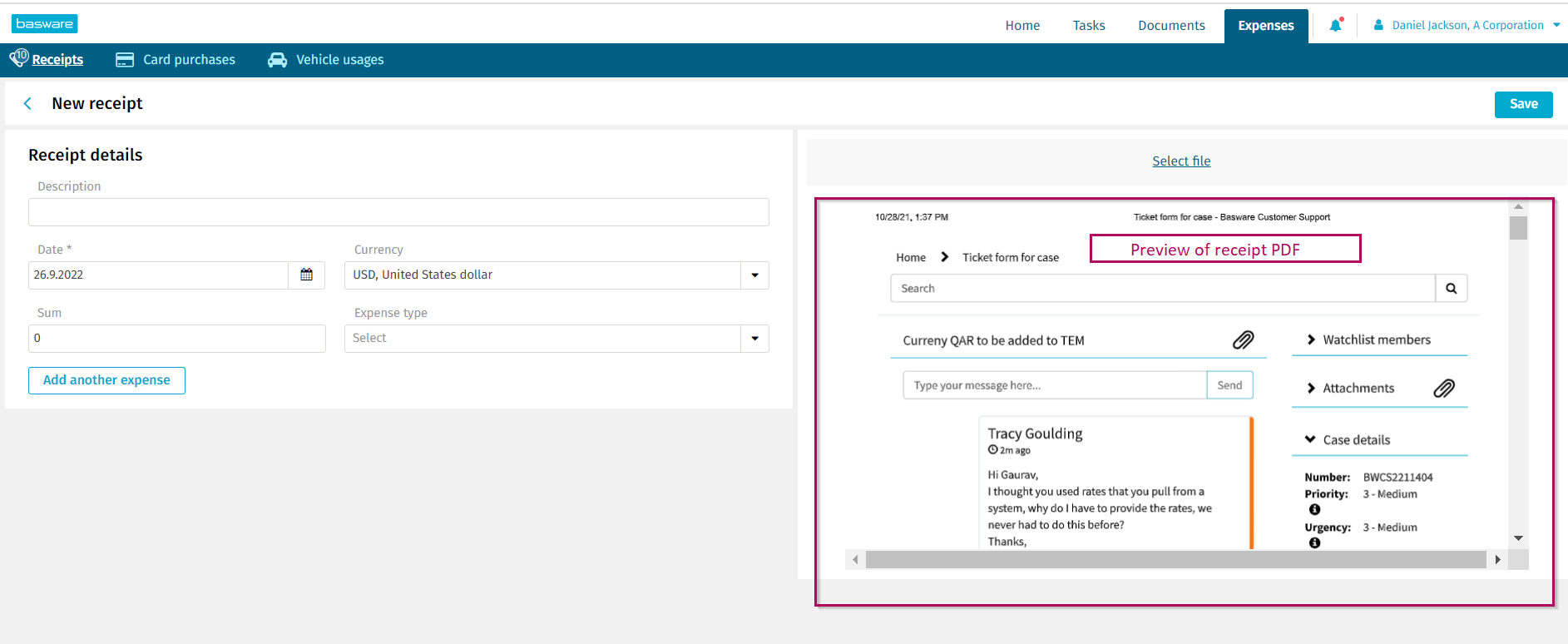This screenshot has width=1568, height=644.
Task: Click preview scroll right arrow
Action: coord(1498,559)
